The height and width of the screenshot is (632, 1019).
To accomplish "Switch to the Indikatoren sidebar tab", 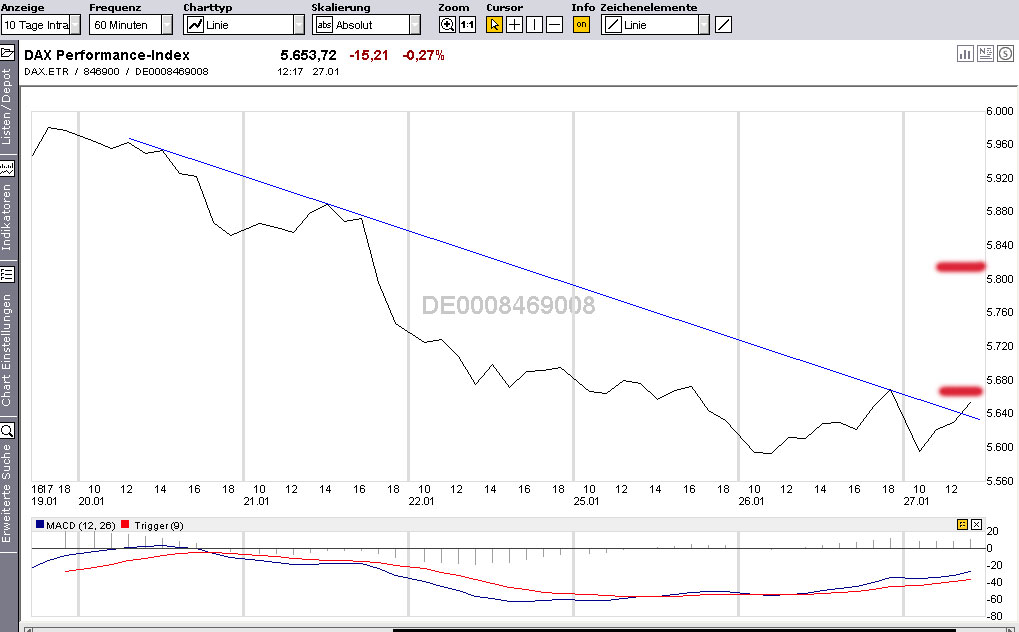I will point(7,205).
